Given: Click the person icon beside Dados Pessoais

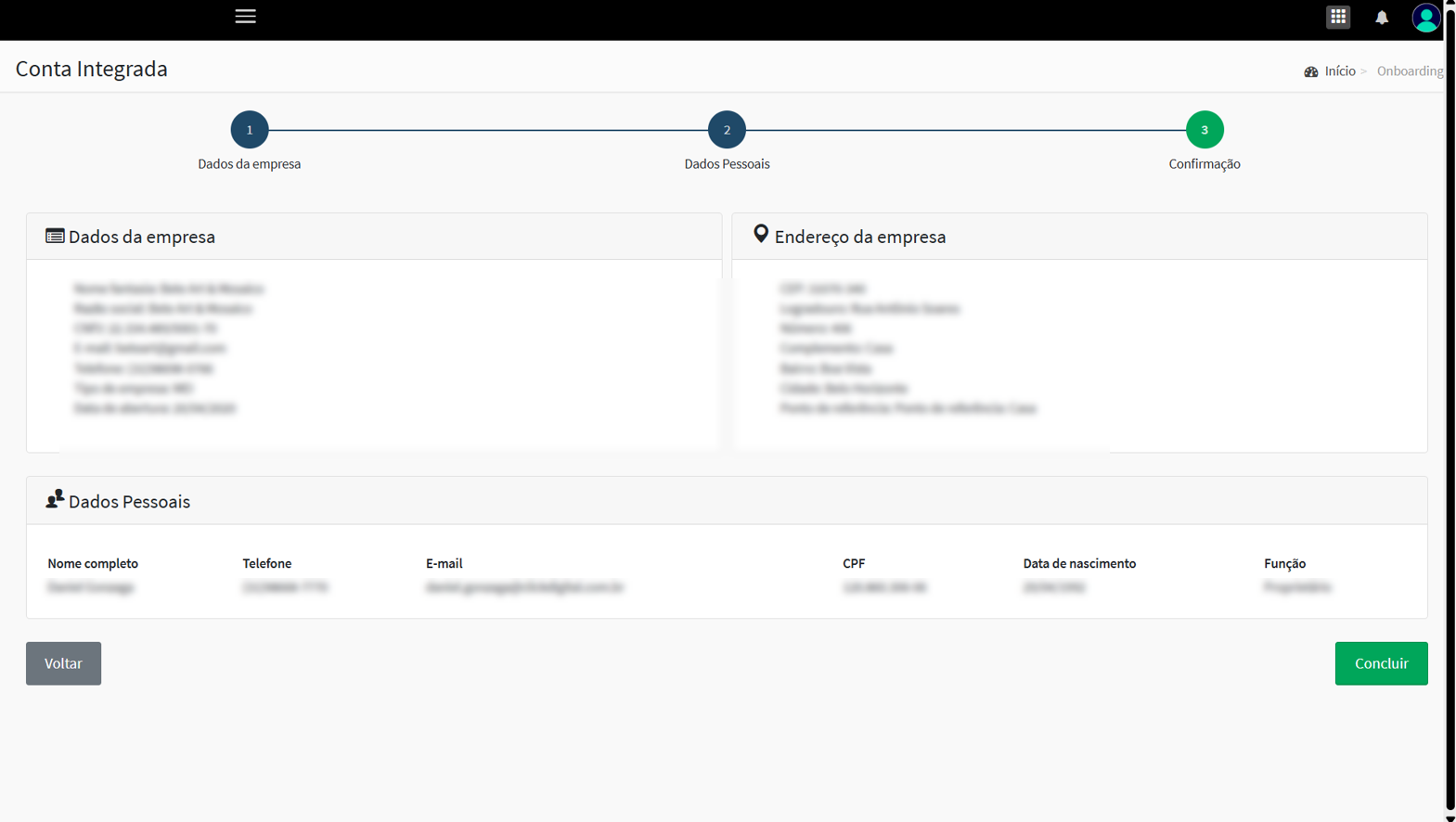Looking at the screenshot, I should (55, 499).
